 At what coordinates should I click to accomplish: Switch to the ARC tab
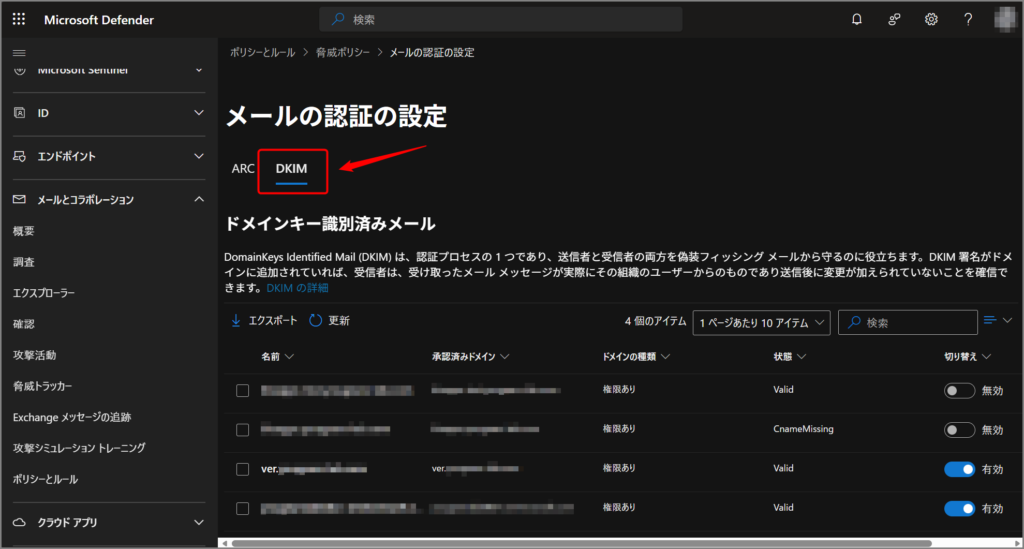(x=243, y=169)
